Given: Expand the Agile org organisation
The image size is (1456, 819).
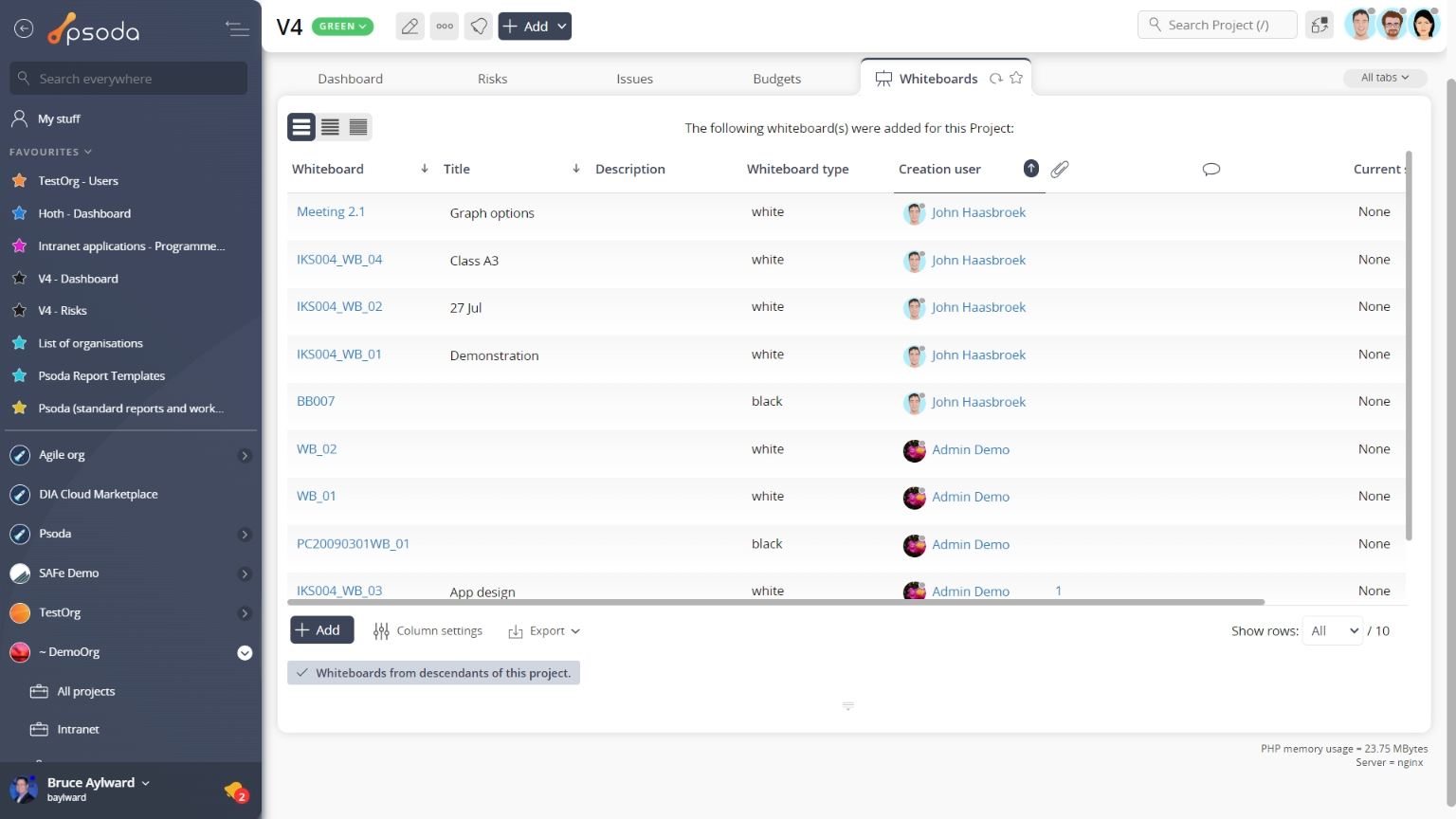Looking at the screenshot, I should (x=245, y=456).
